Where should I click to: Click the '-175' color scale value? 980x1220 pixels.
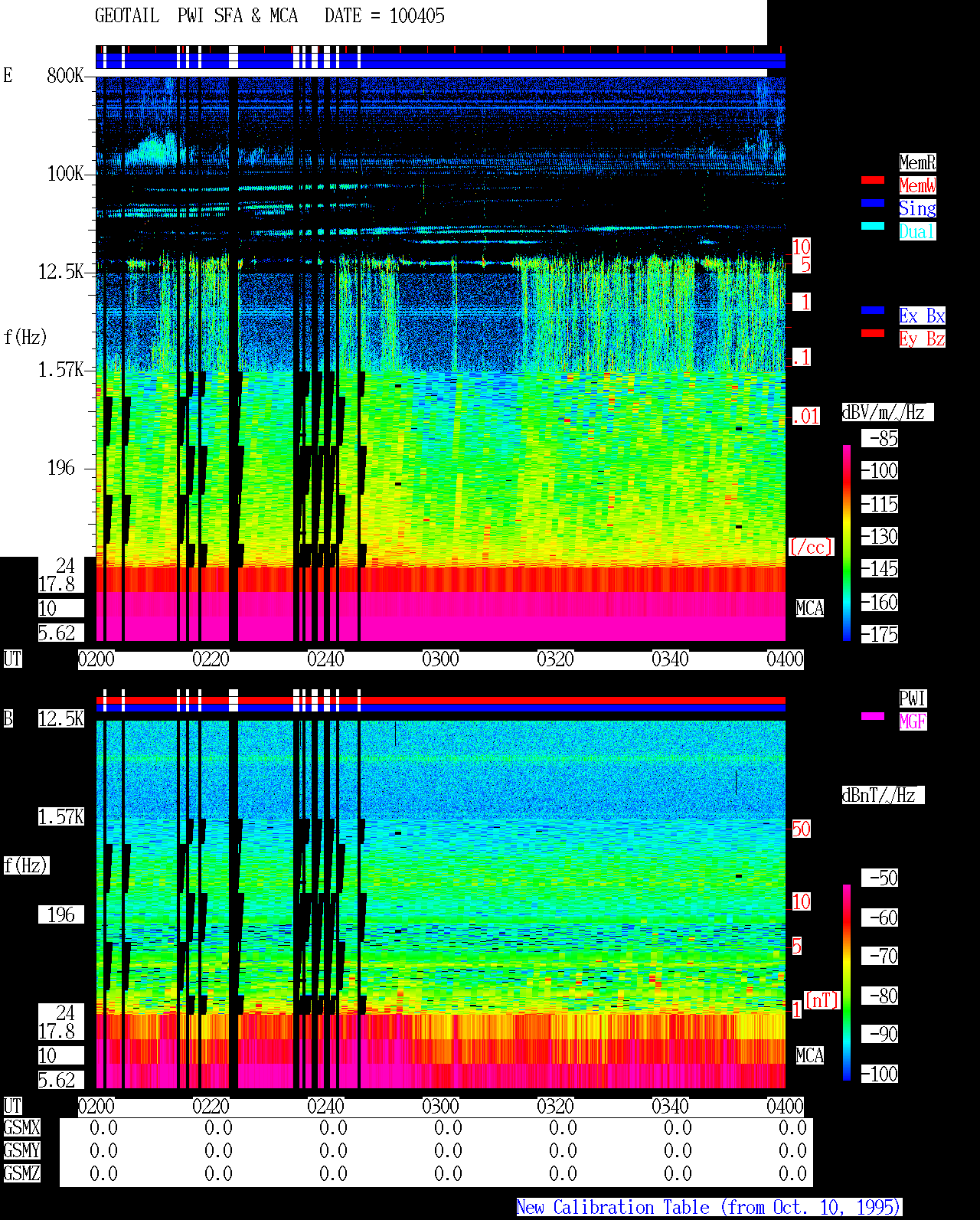pyautogui.click(x=879, y=634)
